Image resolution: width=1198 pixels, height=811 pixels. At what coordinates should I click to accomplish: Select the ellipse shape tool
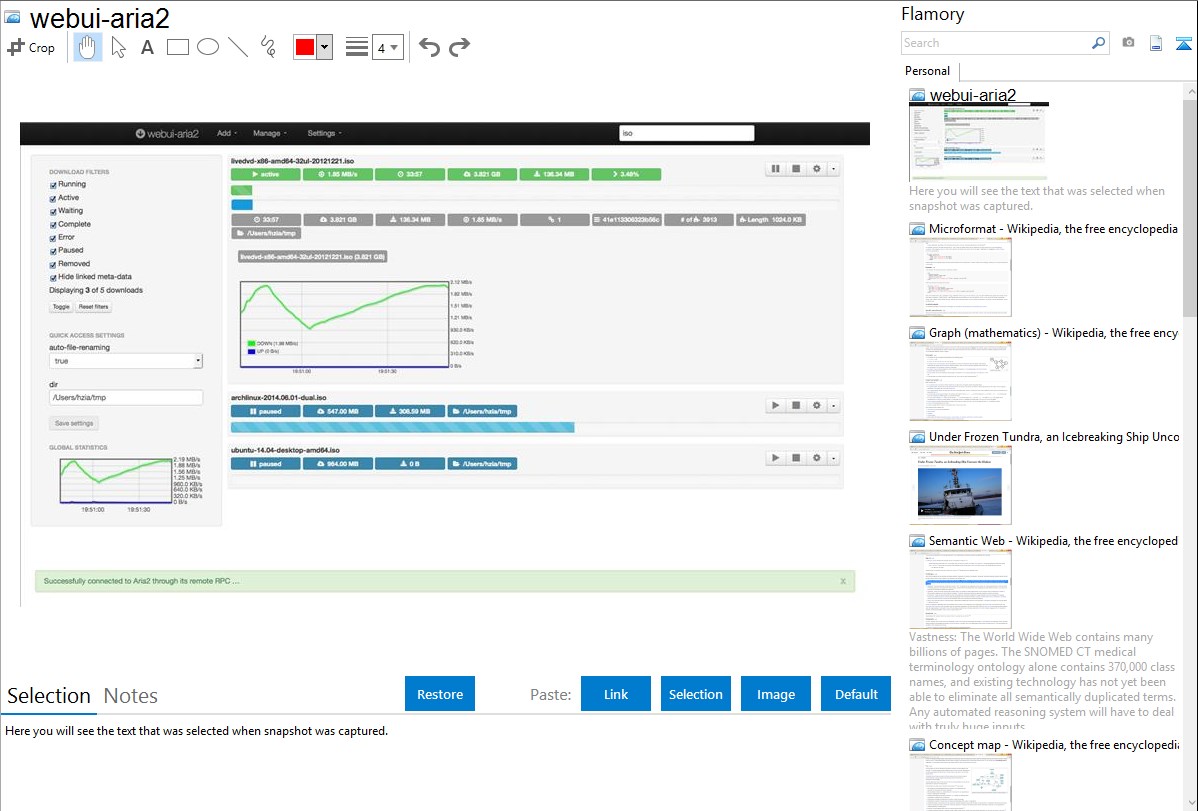click(x=208, y=47)
